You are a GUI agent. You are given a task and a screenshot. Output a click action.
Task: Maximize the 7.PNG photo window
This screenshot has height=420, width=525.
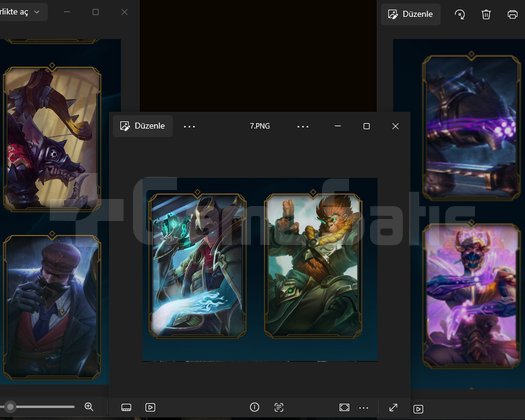point(366,126)
